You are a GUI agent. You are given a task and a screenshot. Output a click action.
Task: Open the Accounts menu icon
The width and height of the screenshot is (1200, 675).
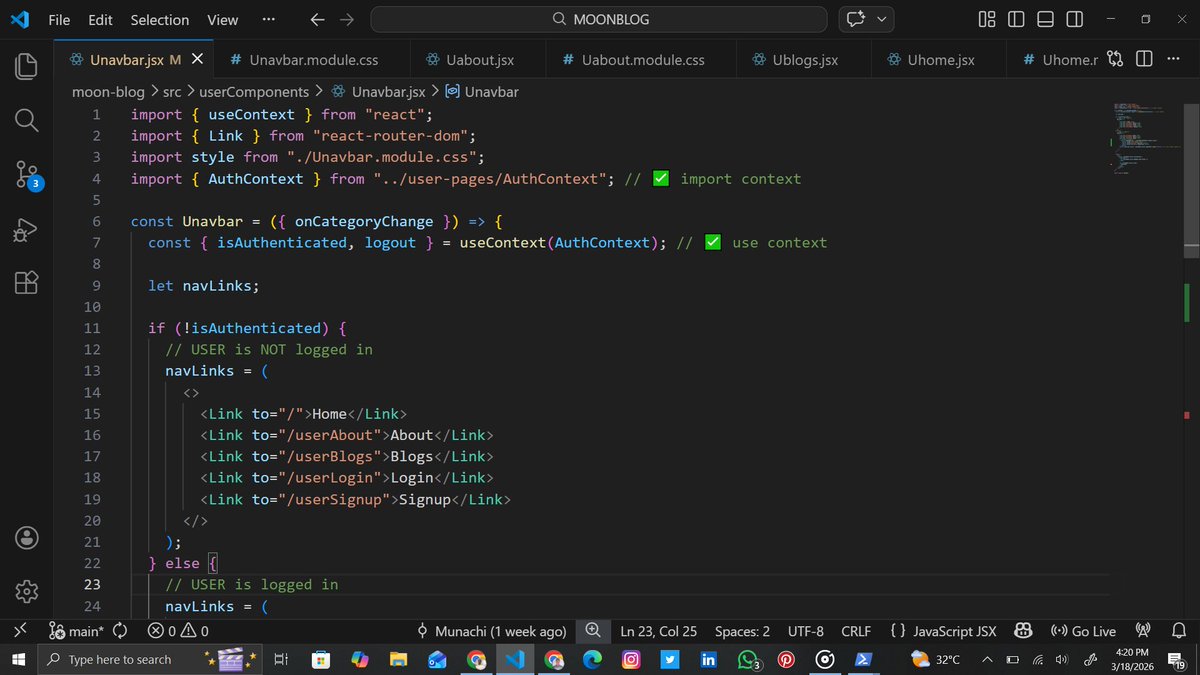click(x=27, y=537)
